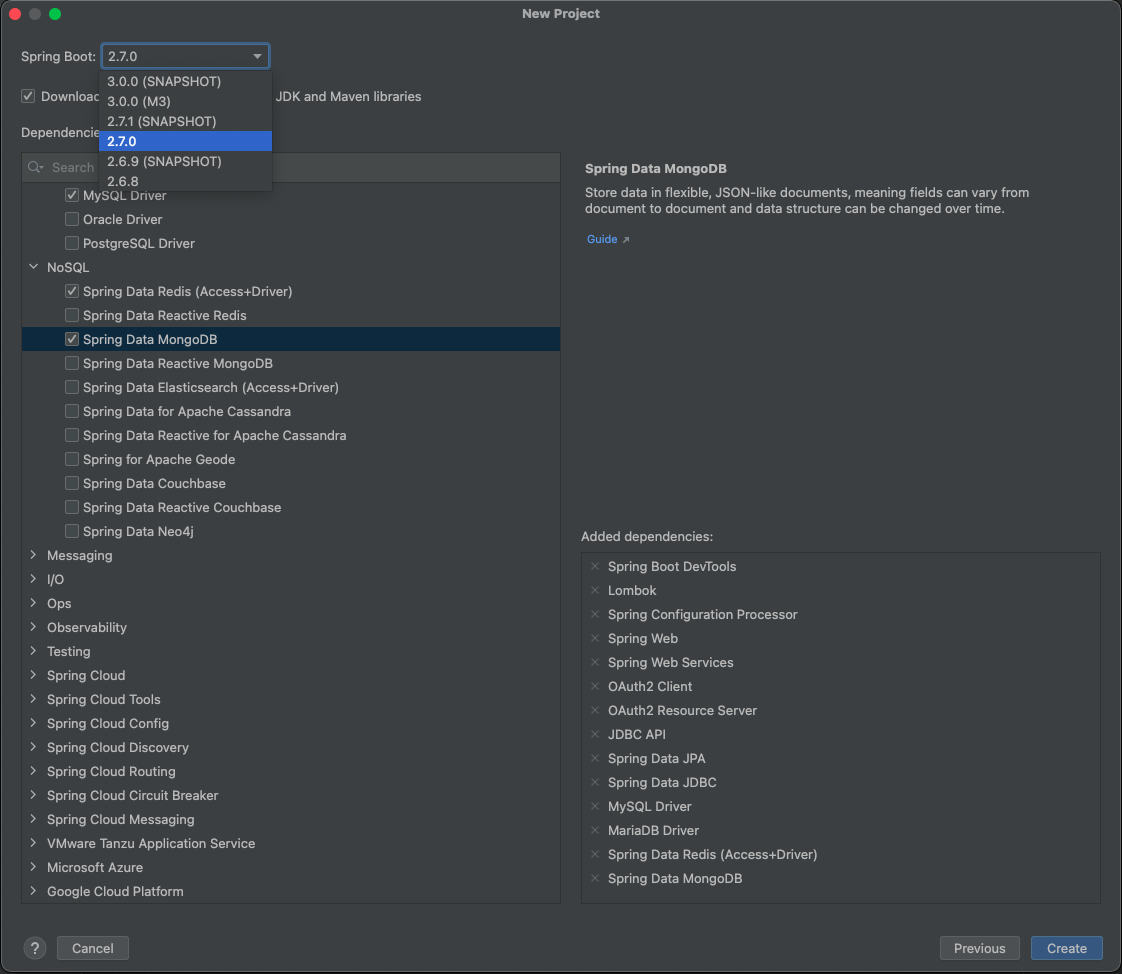Click the dependency Search field
Screen dimensions: 1122x974
point(291,167)
